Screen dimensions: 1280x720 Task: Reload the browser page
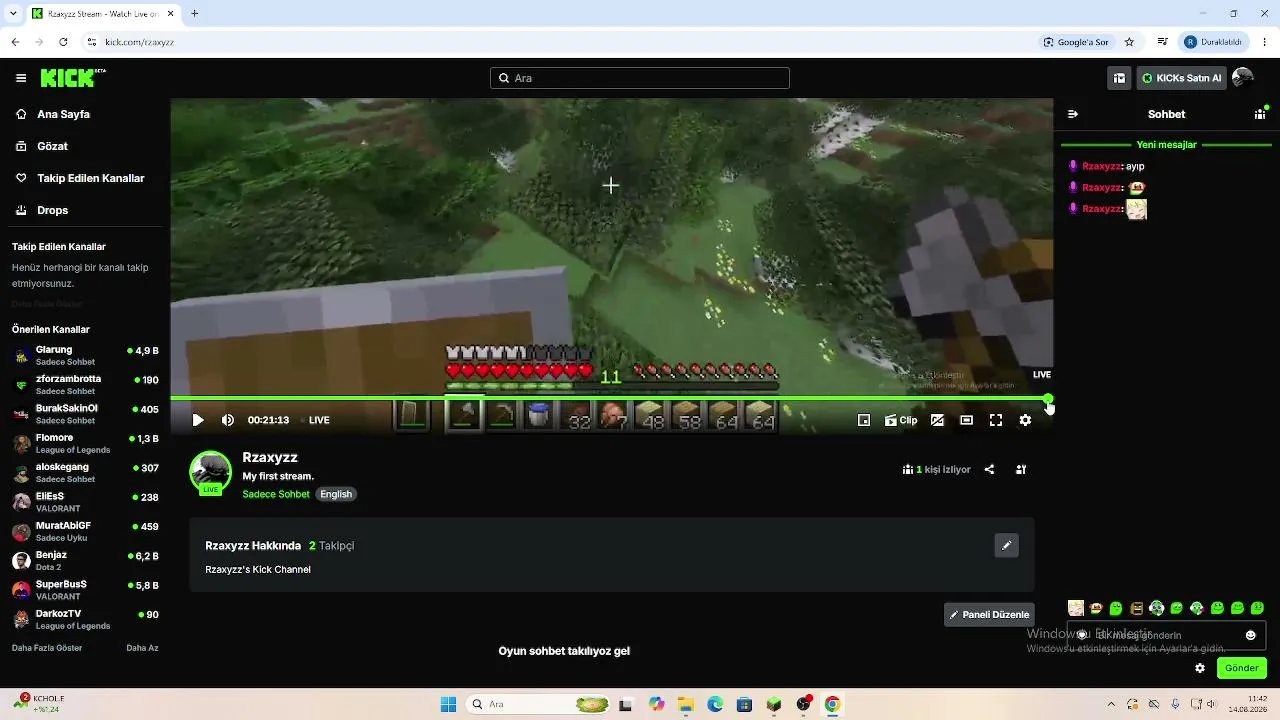(63, 42)
